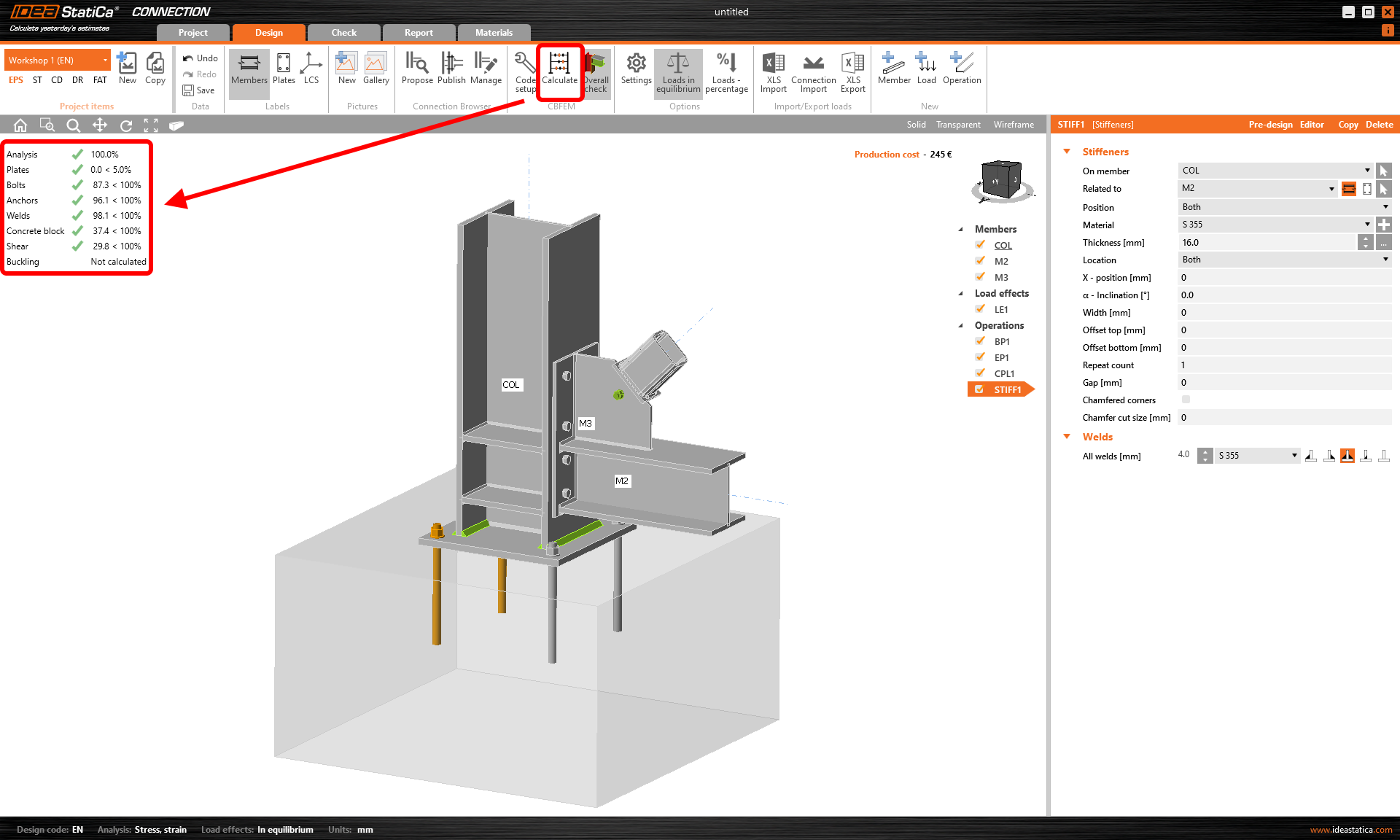
Task: Select Wireframe view mode
Action: click(x=1013, y=125)
